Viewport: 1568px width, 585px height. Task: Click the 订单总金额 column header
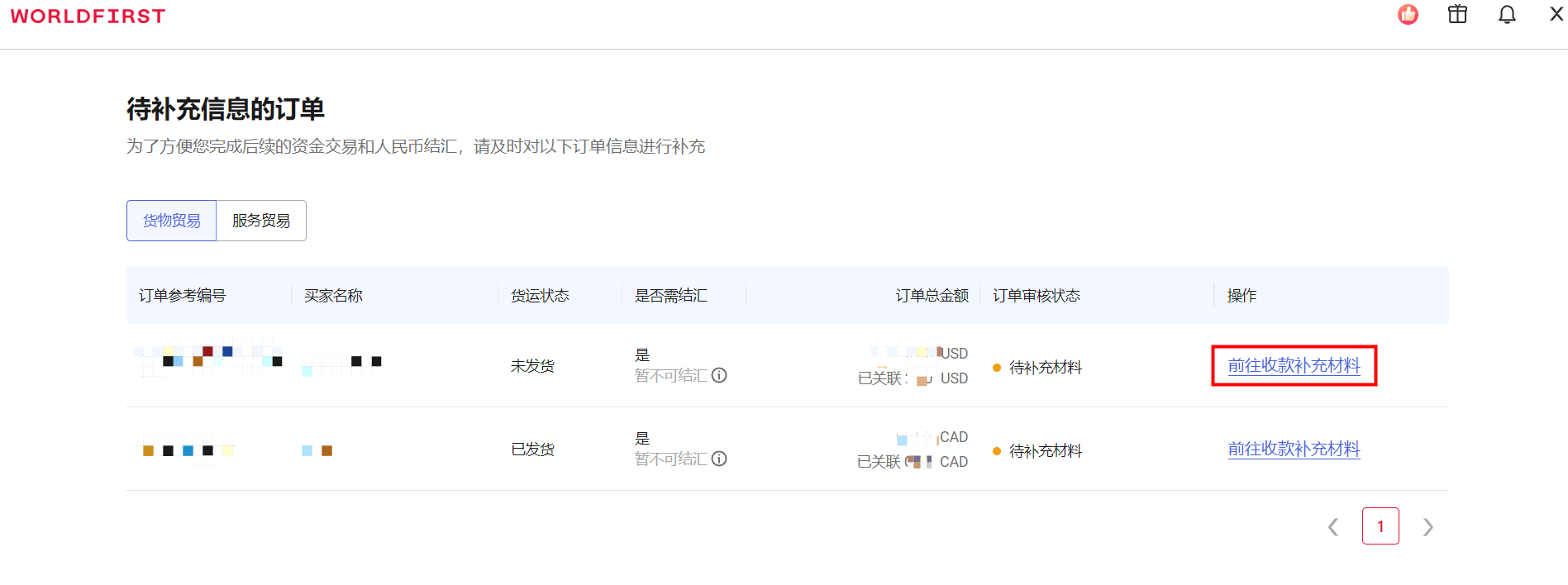(932, 296)
